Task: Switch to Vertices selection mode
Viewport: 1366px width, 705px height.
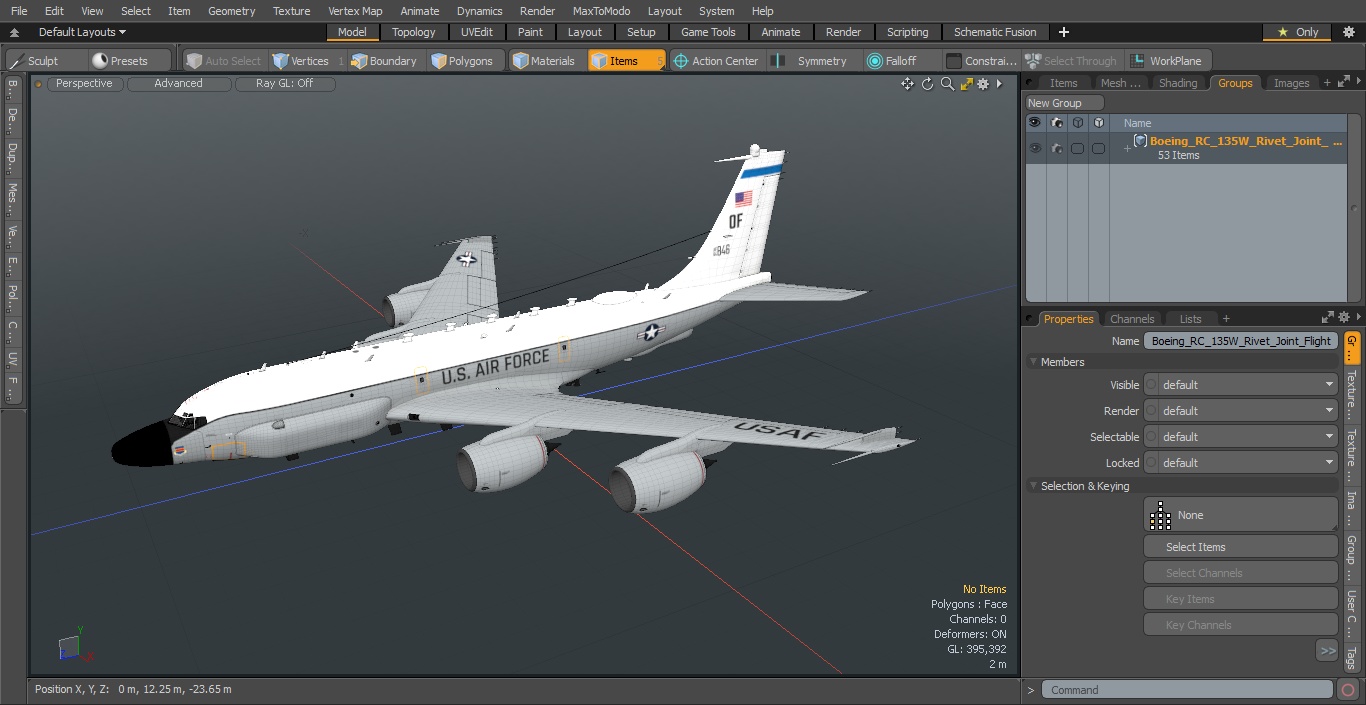Action: 310,61
